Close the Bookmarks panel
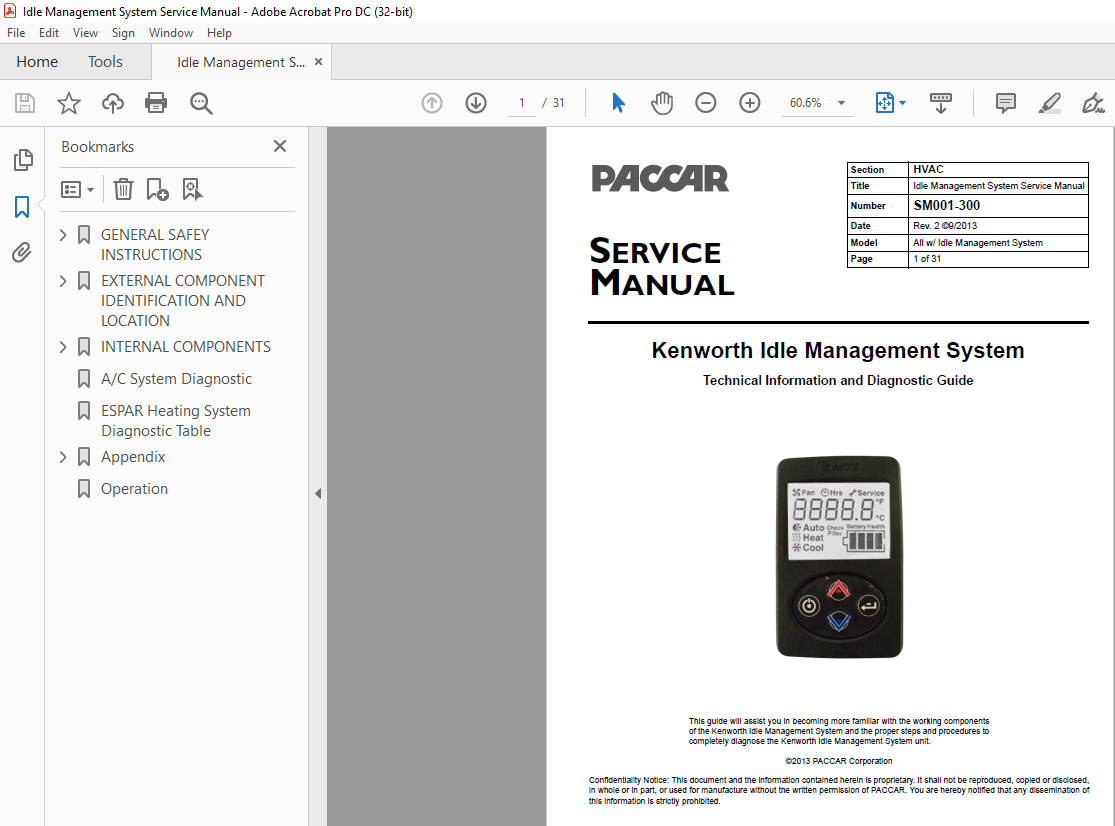The image size is (1115, 826). pyautogui.click(x=280, y=146)
